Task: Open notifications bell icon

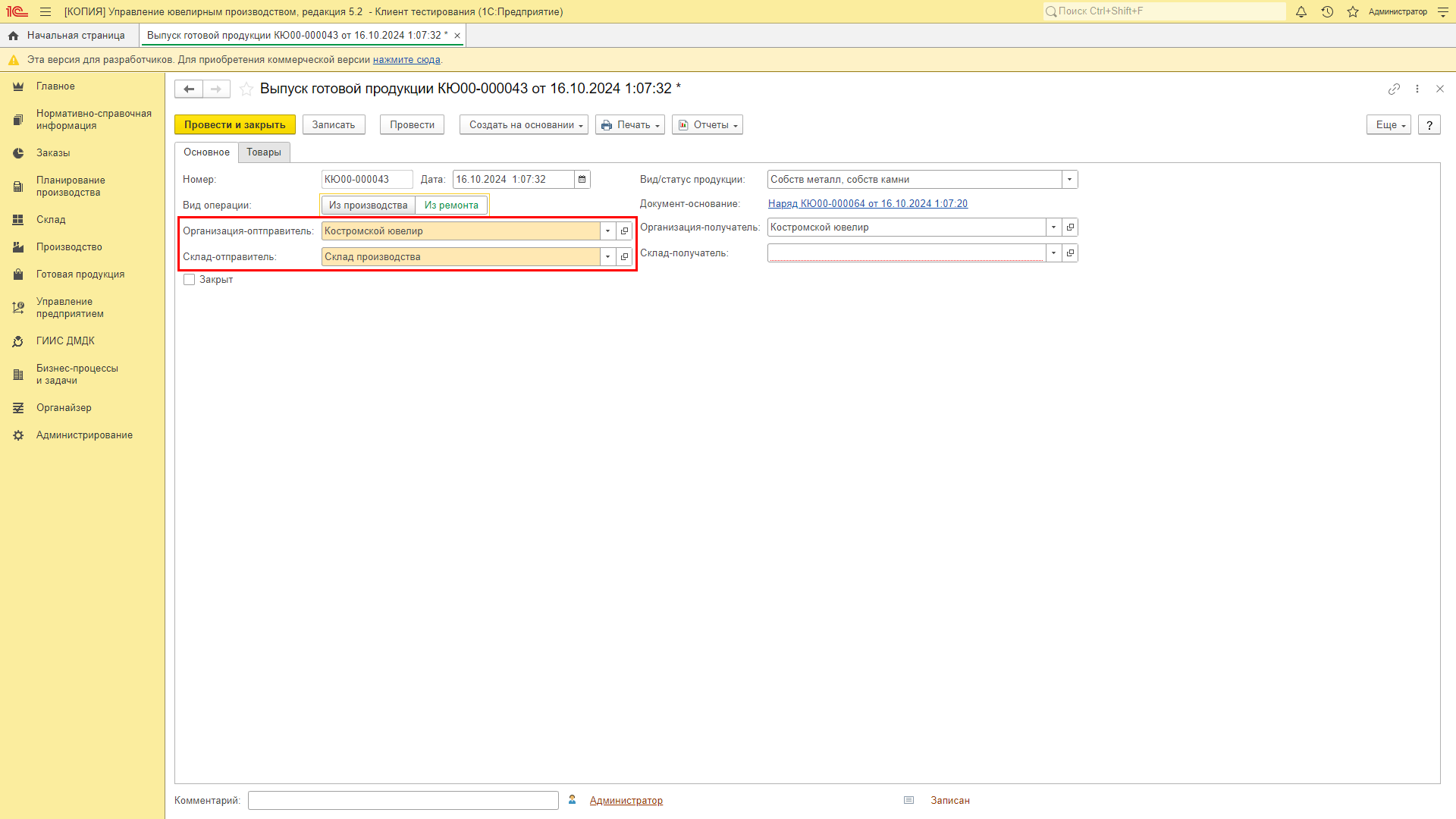Action: 1301,11
